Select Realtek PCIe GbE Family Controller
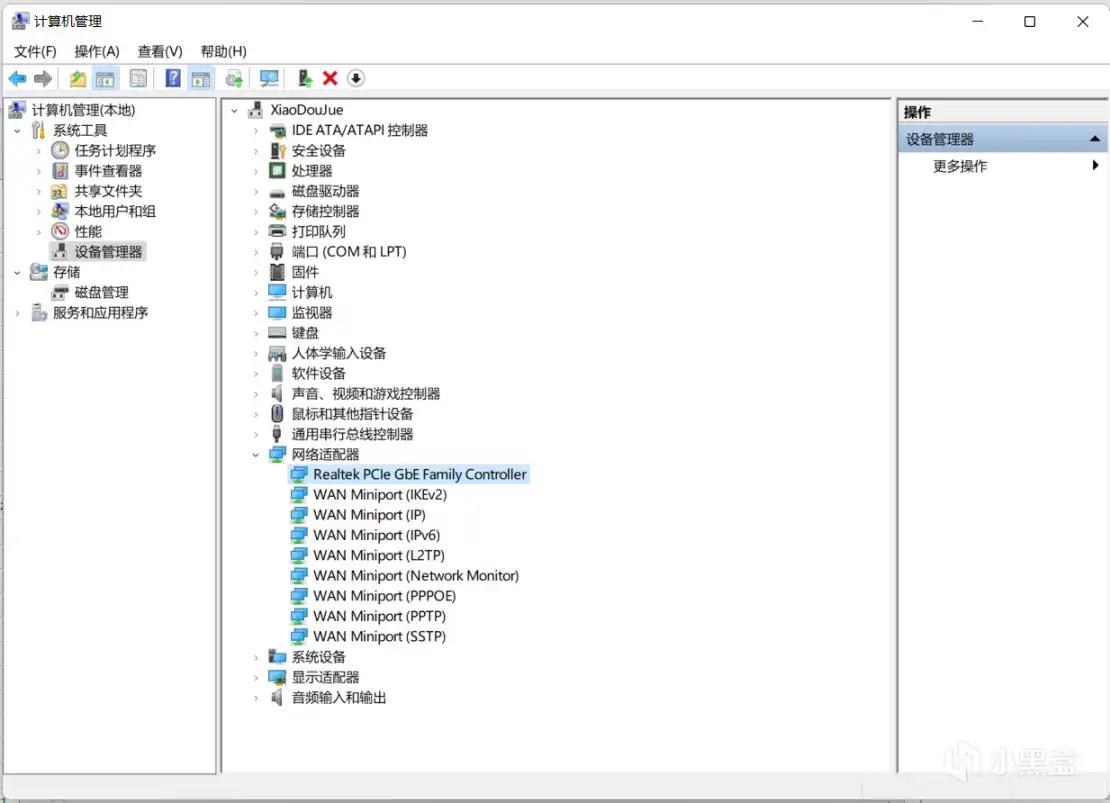Image resolution: width=1110 pixels, height=803 pixels. 419,474
